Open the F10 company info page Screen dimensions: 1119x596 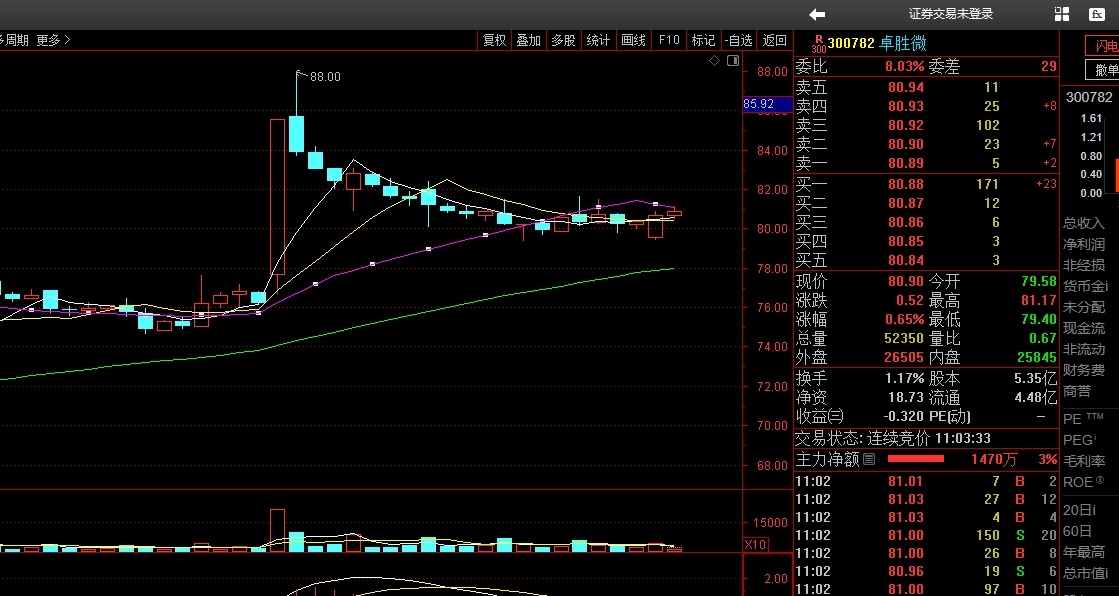[669, 41]
